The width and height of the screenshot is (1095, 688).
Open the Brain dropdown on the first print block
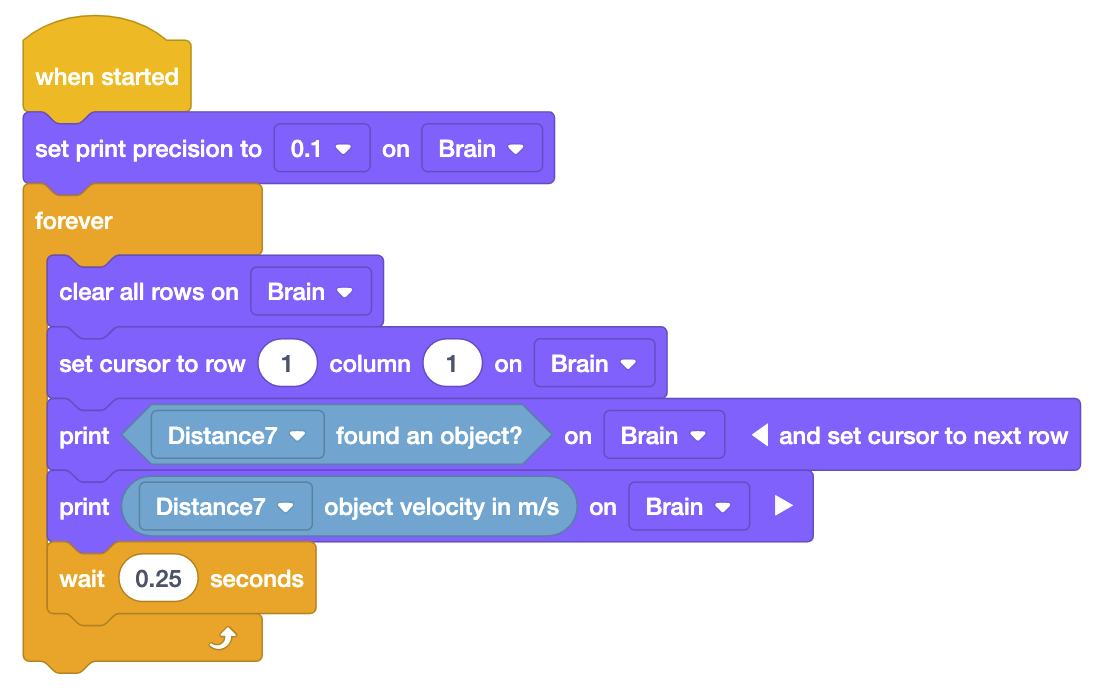(664, 434)
